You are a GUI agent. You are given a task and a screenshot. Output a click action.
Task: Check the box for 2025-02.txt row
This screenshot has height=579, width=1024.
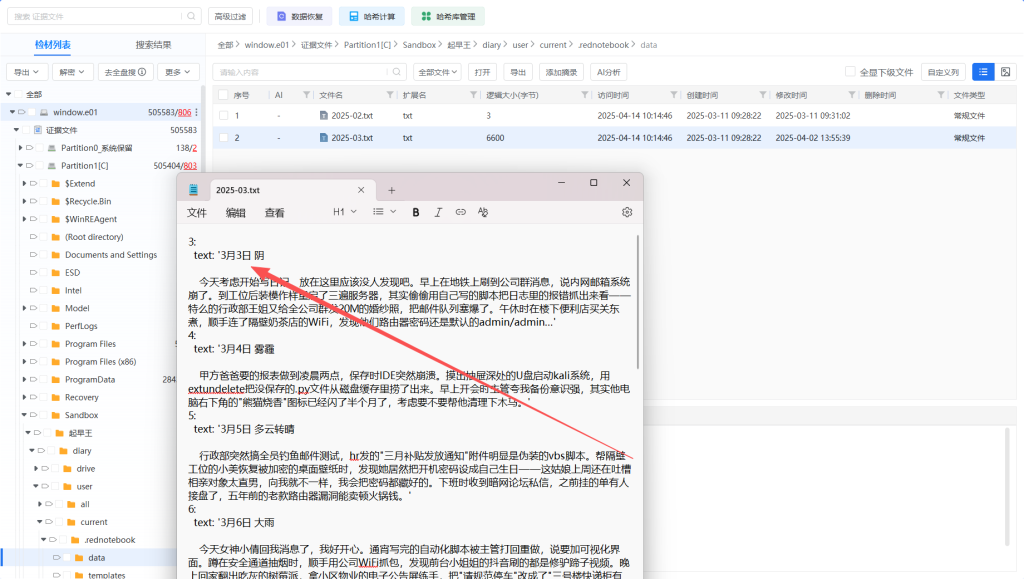click(224, 115)
